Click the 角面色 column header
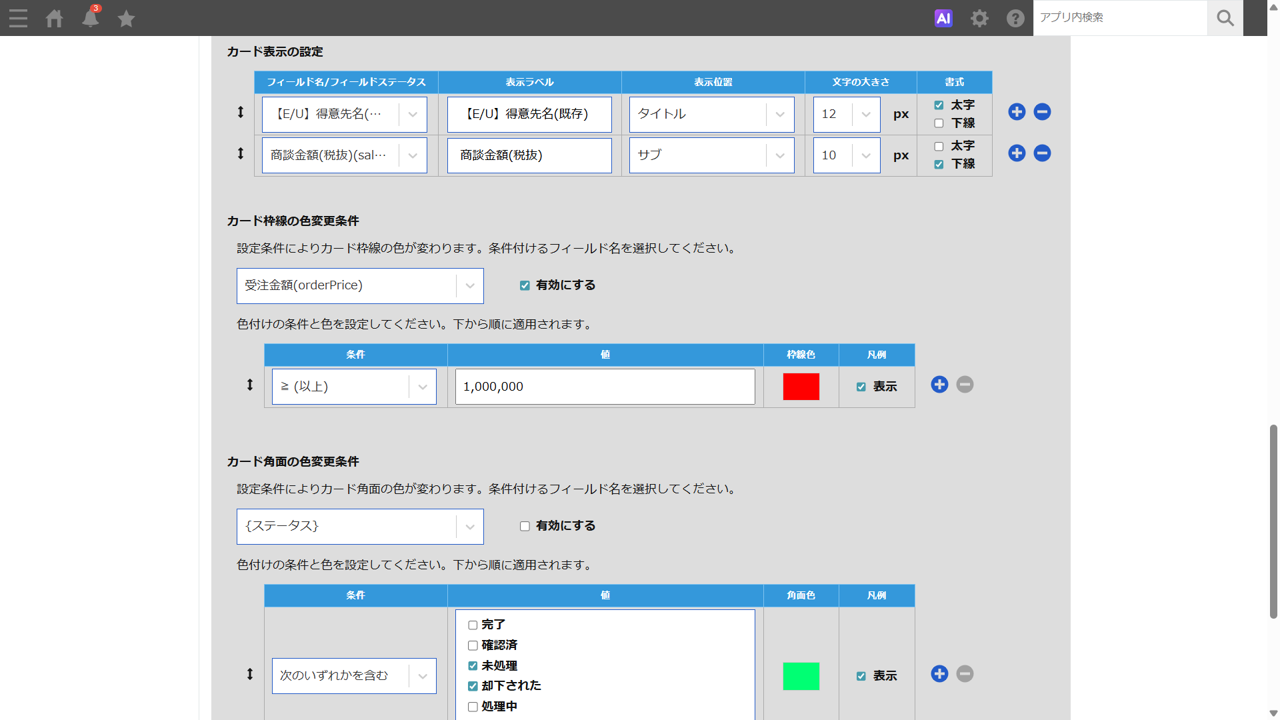The height and width of the screenshot is (720, 1280). (801, 596)
